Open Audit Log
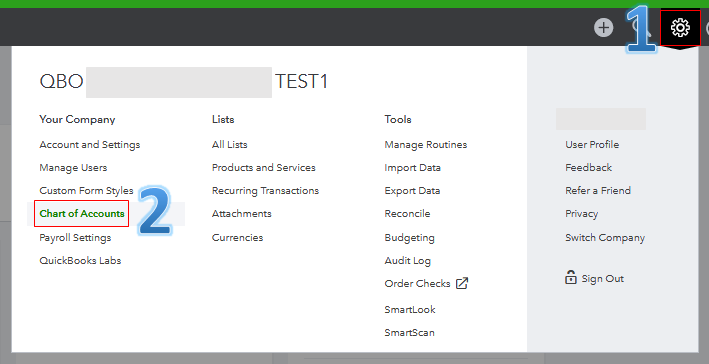Viewport: 709px width, 364px height. pyautogui.click(x=407, y=261)
